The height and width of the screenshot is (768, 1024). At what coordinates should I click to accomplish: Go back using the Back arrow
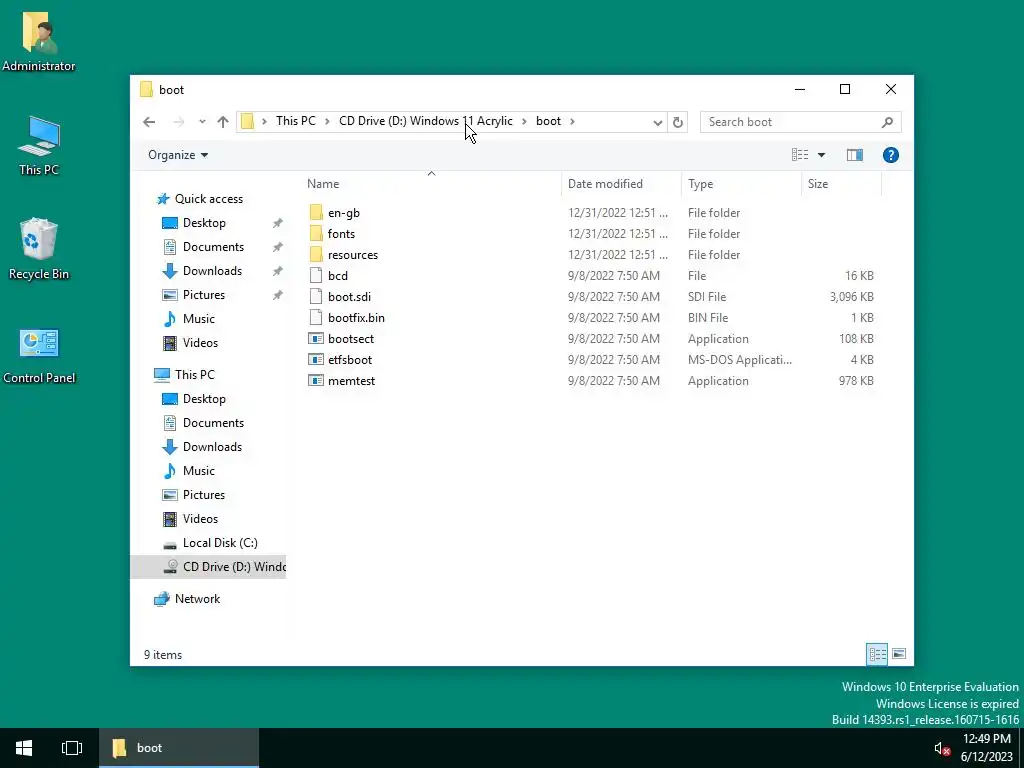point(149,121)
